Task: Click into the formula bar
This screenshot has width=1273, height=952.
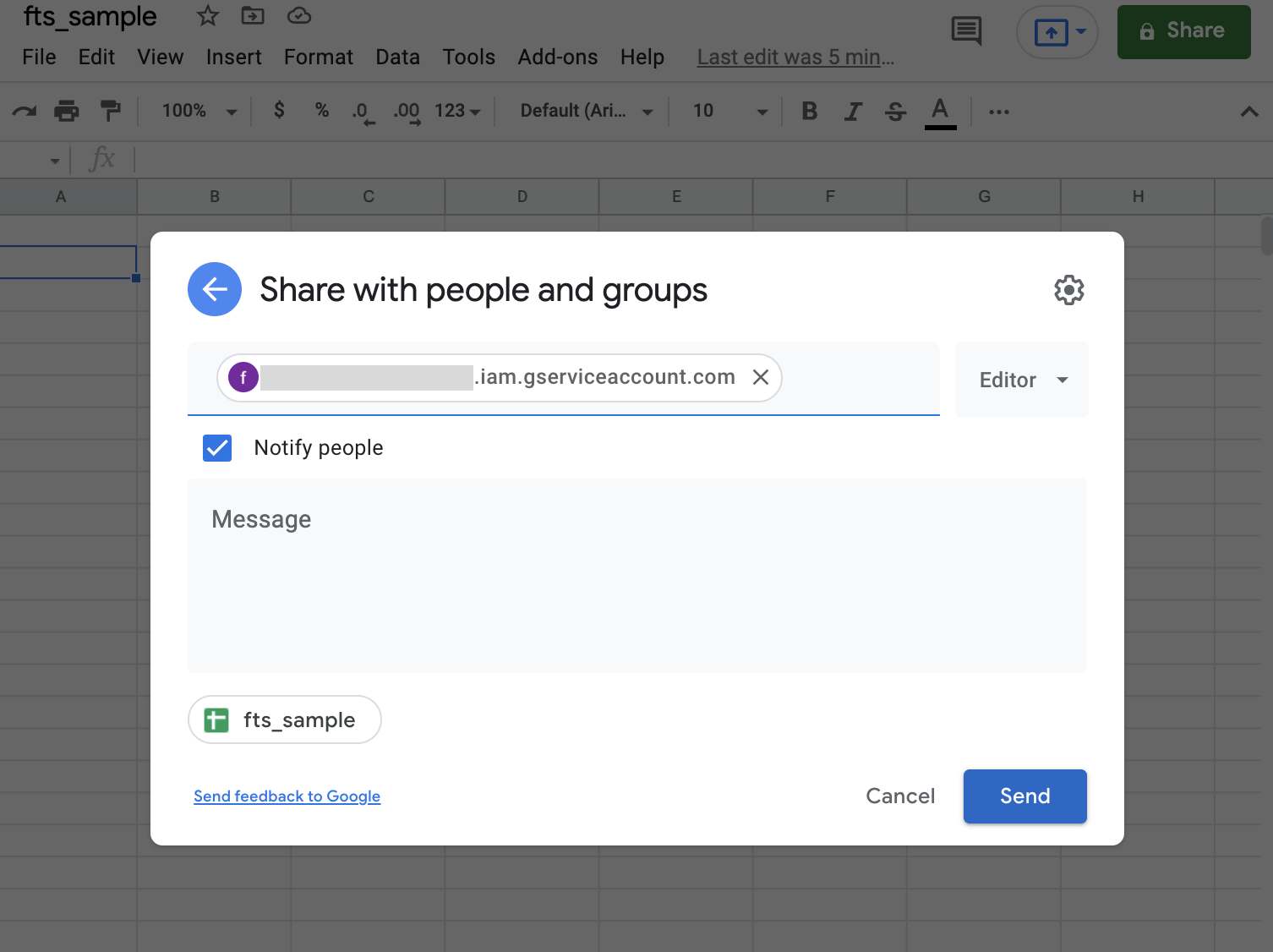Action: (702, 159)
